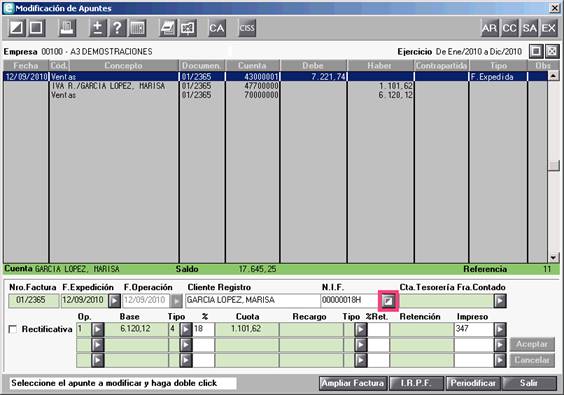Click the I.R.P.F. button
564x395 pixels.
416,383
